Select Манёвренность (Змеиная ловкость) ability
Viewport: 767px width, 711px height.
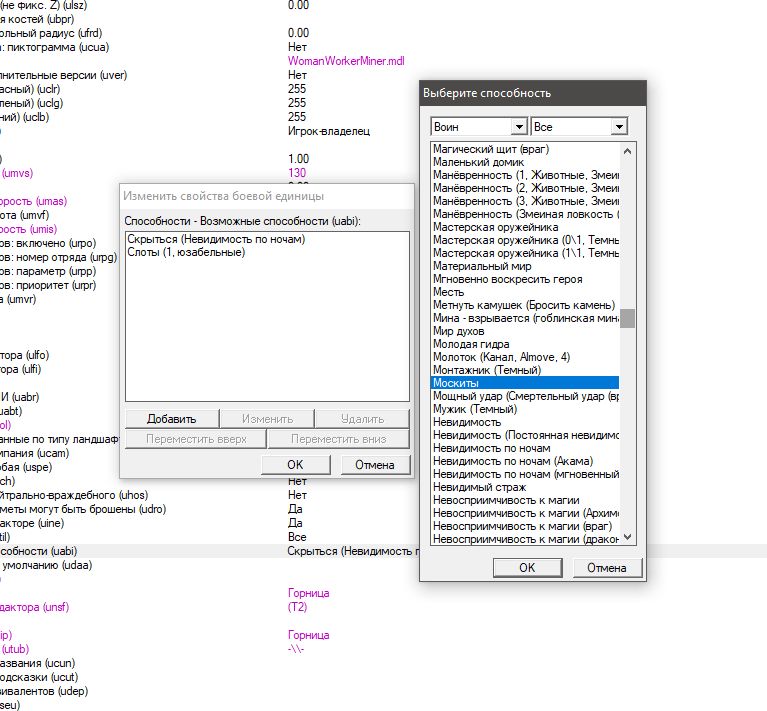coord(526,214)
